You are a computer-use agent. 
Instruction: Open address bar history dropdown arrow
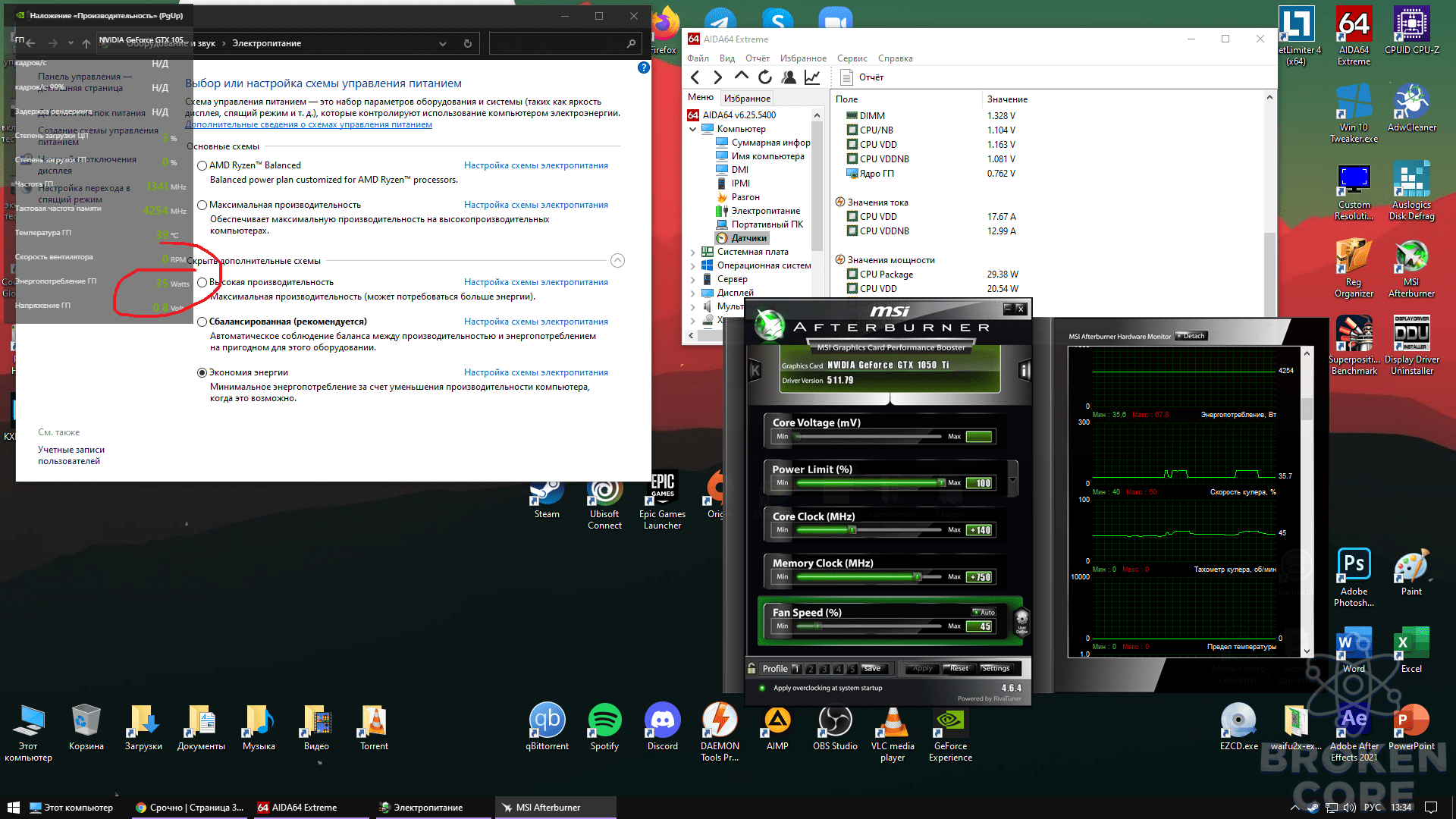point(443,44)
